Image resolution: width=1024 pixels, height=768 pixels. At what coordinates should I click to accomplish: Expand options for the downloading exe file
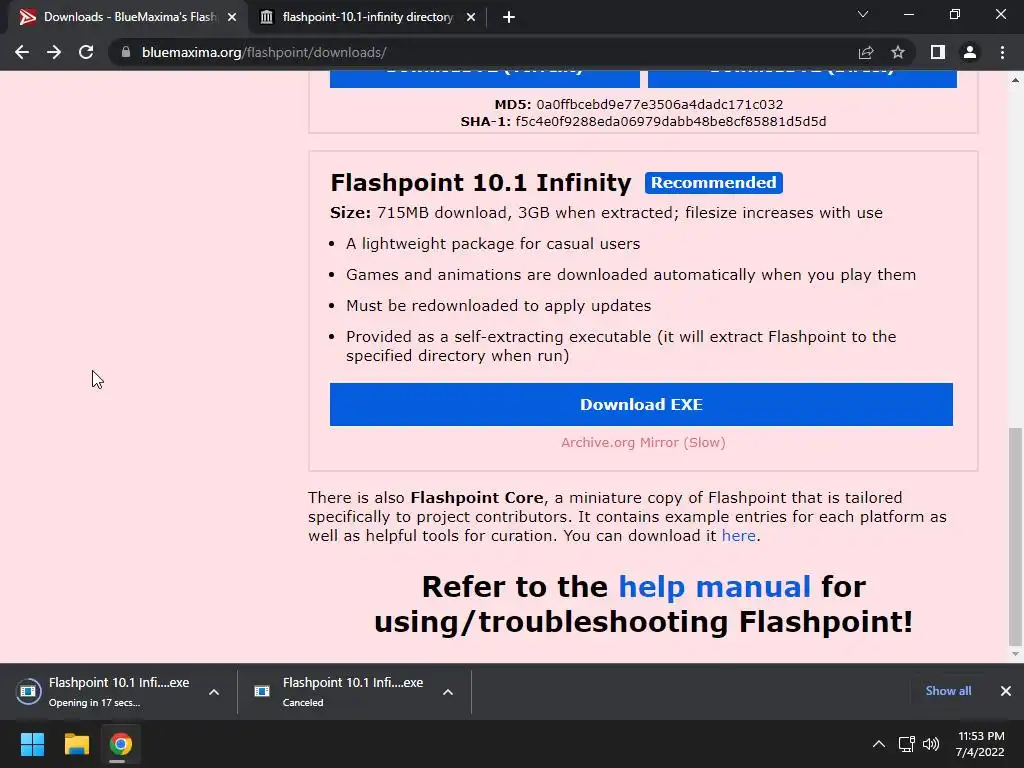pyautogui.click(x=214, y=692)
